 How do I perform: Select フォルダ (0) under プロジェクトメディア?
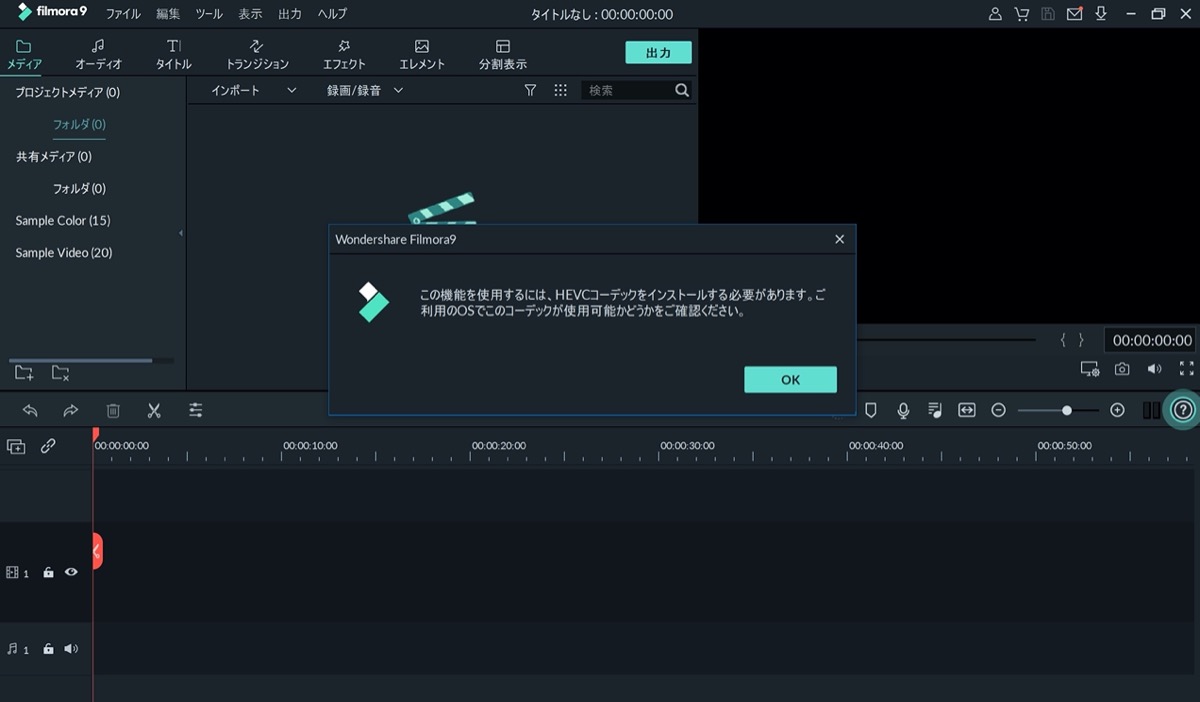coord(79,124)
